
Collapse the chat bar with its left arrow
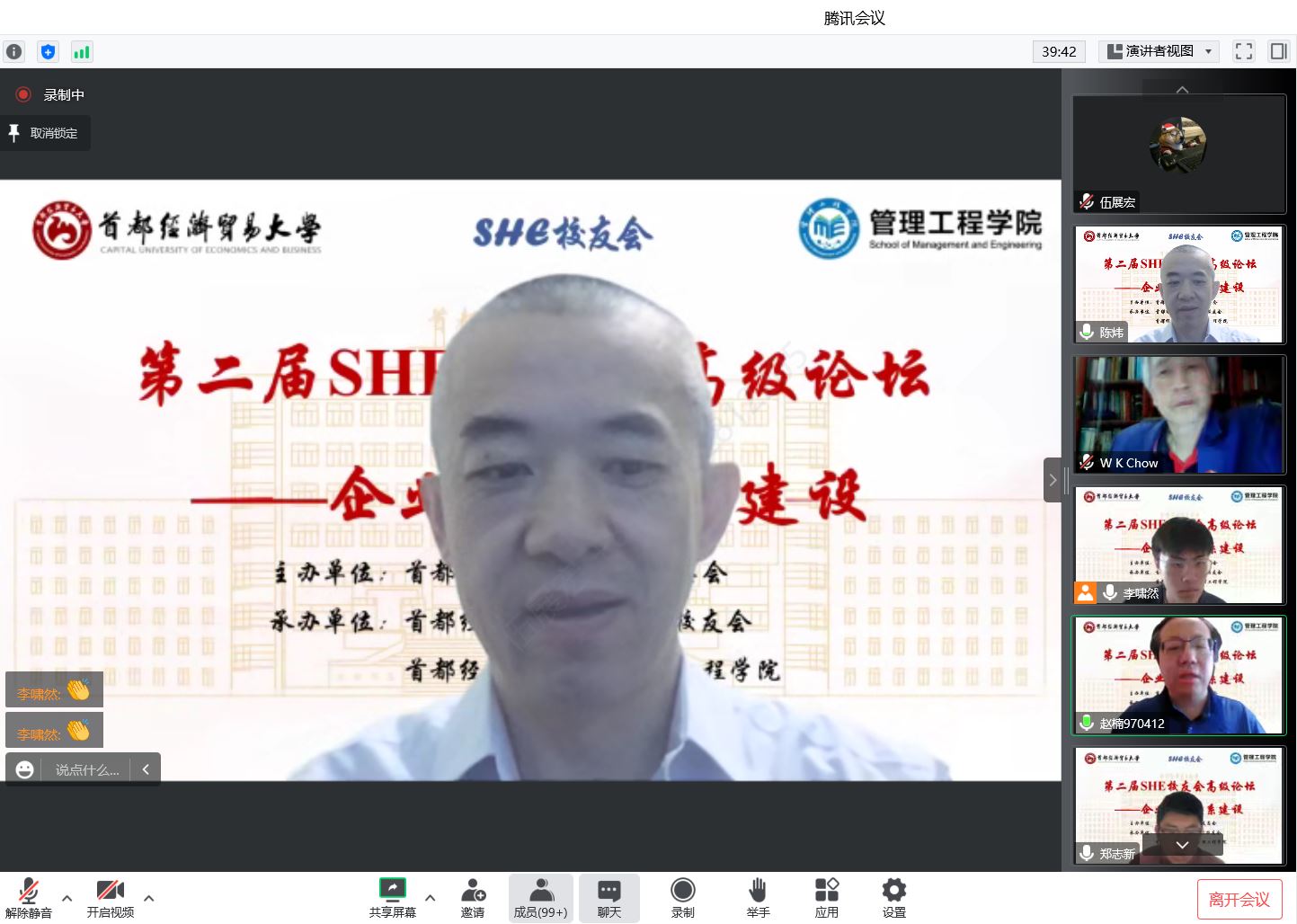(146, 769)
